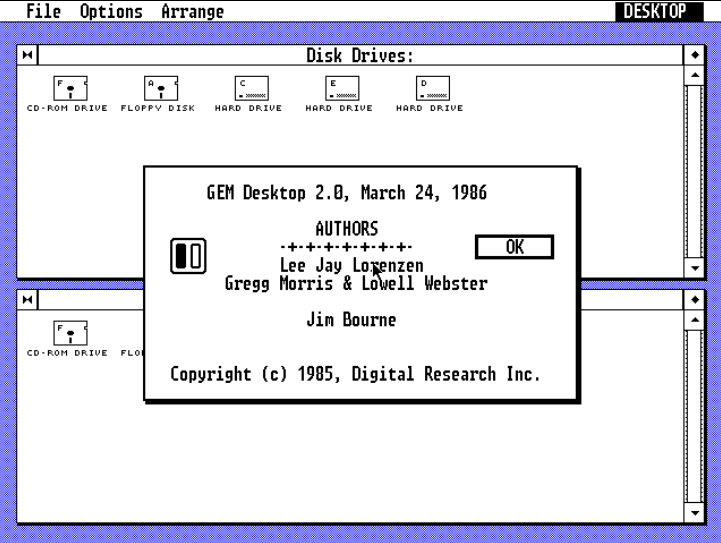Close the lower window using its close box
The image size is (721, 543).
tap(27, 299)
